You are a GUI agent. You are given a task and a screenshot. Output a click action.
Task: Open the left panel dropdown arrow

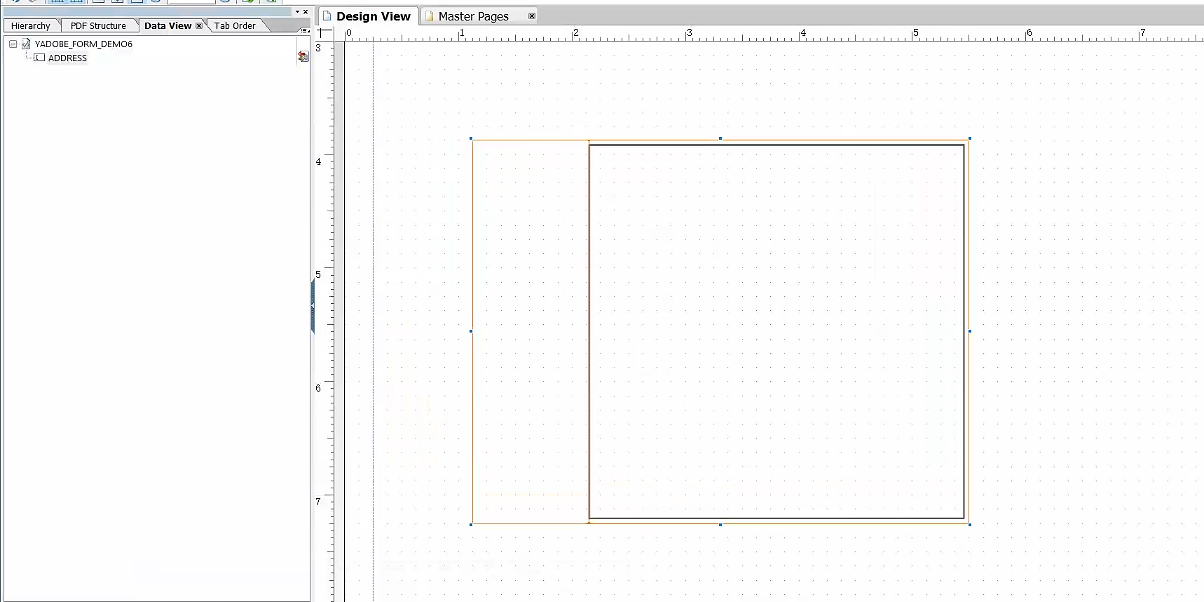click(x=296, y=12)
